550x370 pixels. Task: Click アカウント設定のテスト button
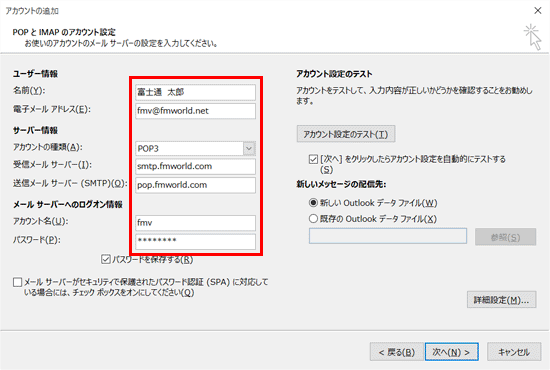coord(346,134)
